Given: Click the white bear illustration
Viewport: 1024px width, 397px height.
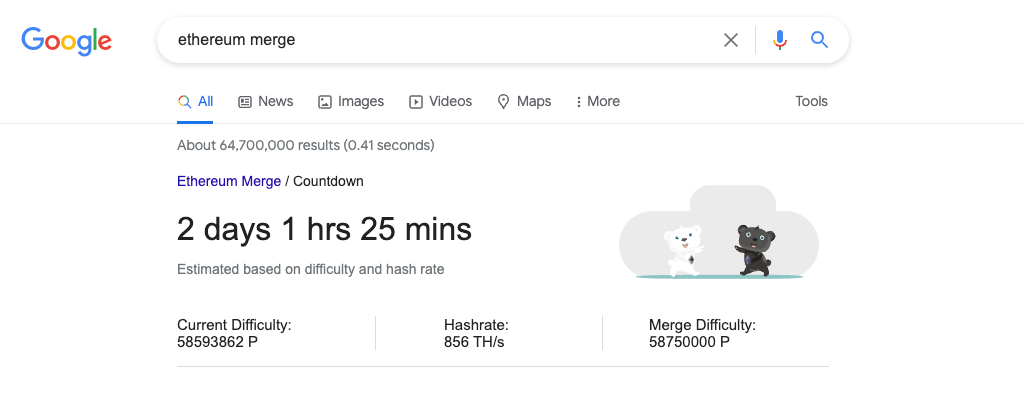Looking at the screenshot, I should click(x=684, y=250).
